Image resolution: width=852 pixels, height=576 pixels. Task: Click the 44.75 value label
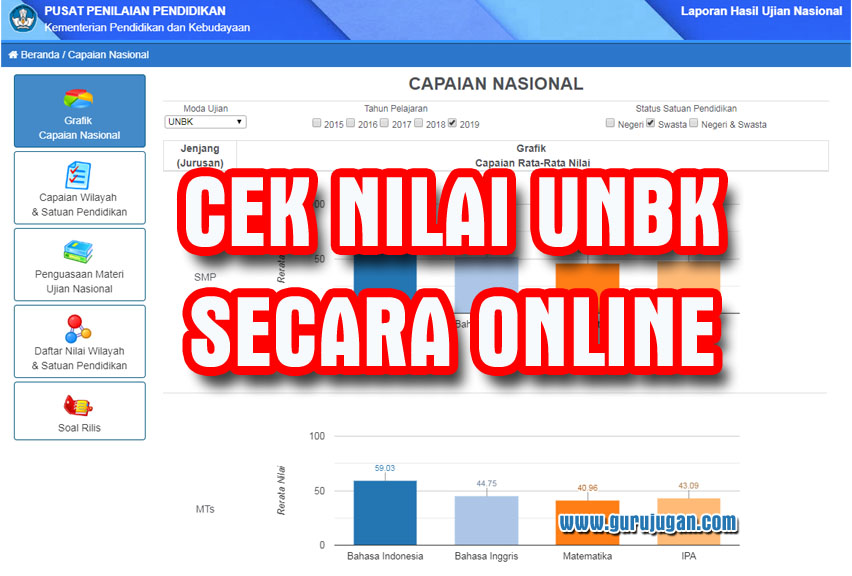[x=486, y=483]
